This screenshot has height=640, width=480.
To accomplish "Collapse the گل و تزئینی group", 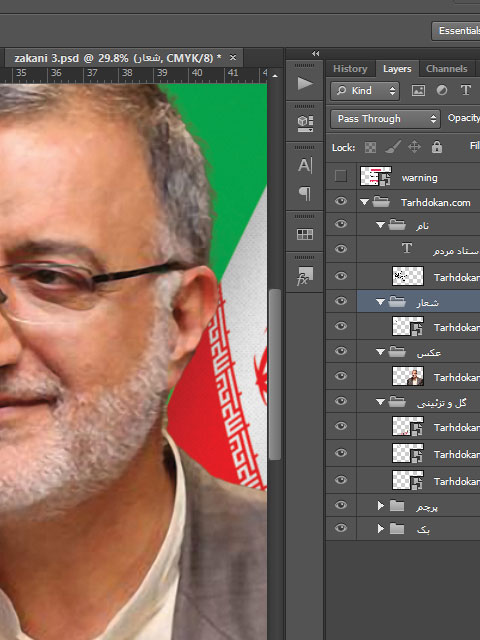I will click(x=380, y=402).
